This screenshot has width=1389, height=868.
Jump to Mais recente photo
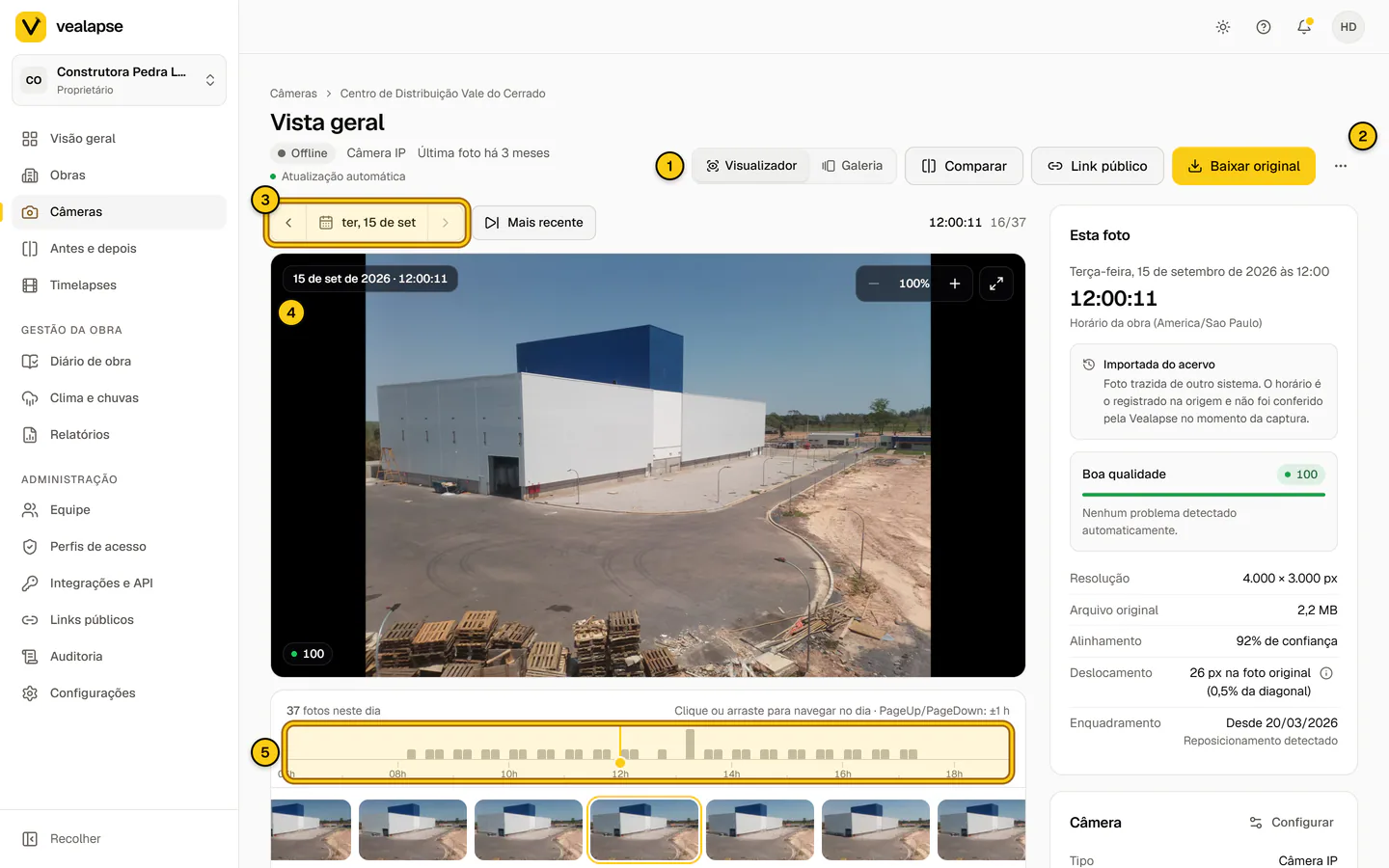pos(533,223)
